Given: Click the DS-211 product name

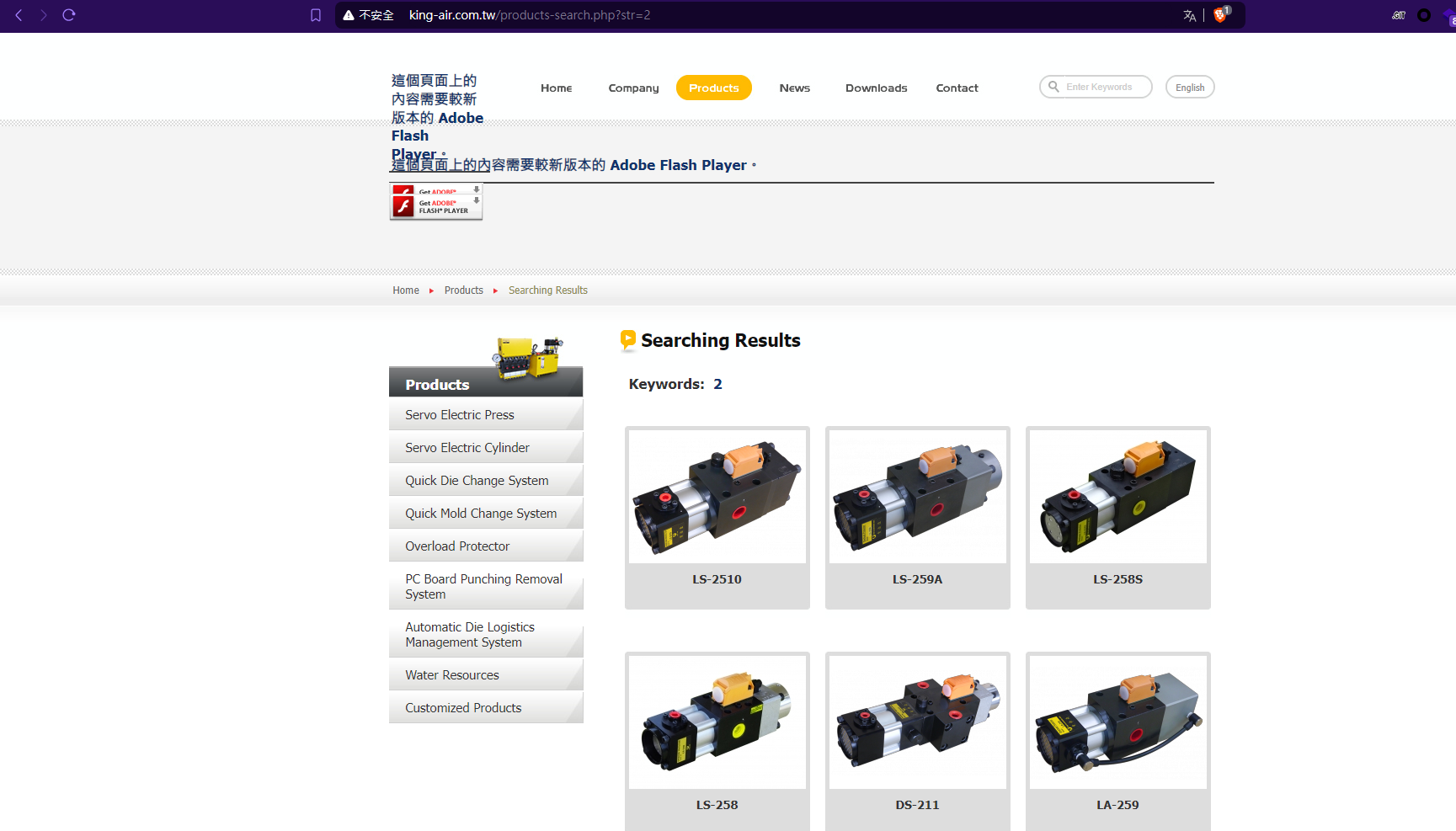Looking at the screenshot, I should click(x=918, y=805).
